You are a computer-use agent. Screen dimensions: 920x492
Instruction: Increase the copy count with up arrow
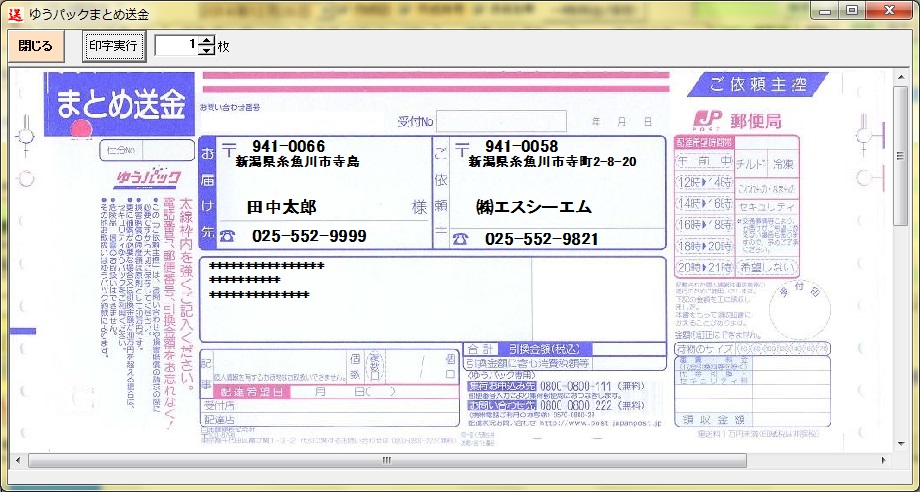207,41
